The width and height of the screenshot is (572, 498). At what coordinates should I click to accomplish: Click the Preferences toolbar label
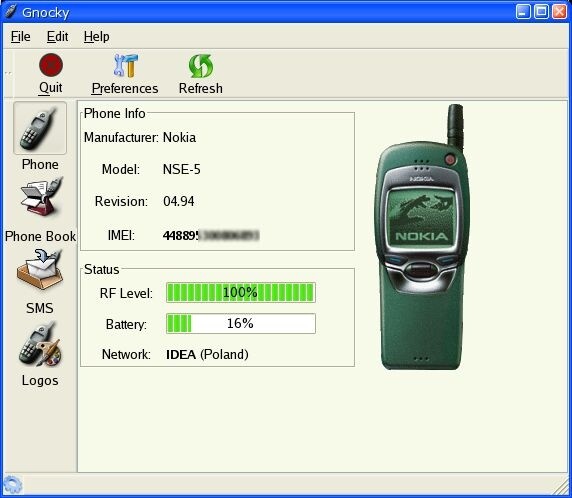pos(125,88)
